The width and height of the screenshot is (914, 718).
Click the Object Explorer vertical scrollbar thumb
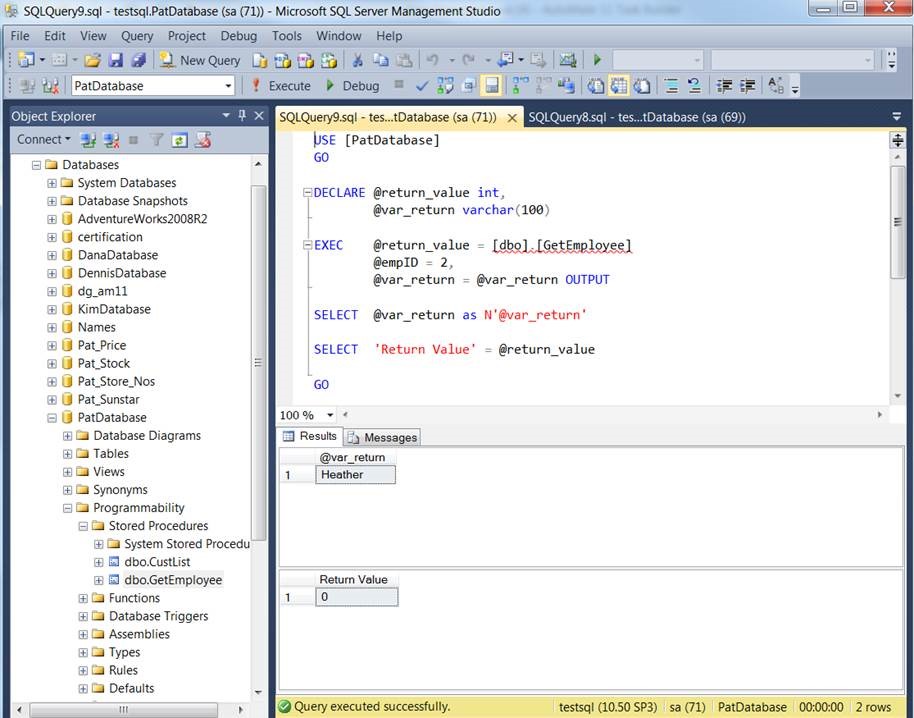point(258,362)
